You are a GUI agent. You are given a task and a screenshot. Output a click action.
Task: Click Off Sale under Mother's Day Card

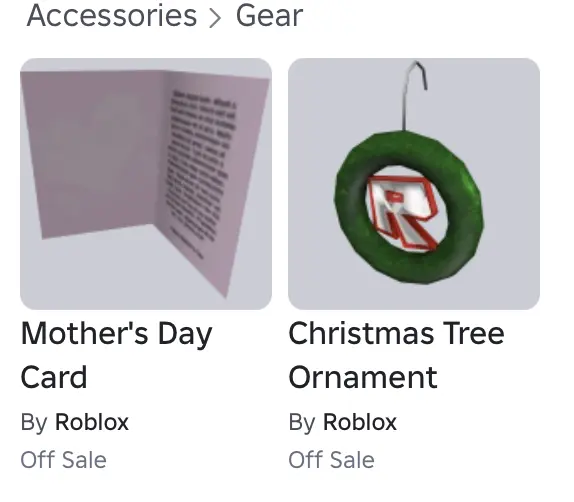(x=63, y=460)
